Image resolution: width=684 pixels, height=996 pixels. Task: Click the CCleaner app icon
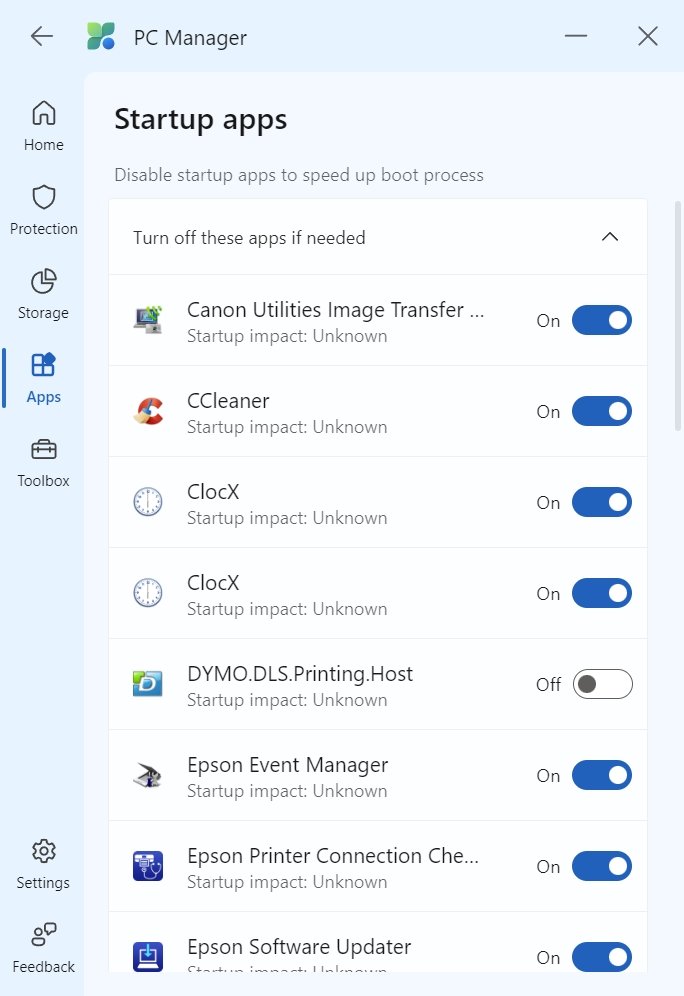click(148, 412)
